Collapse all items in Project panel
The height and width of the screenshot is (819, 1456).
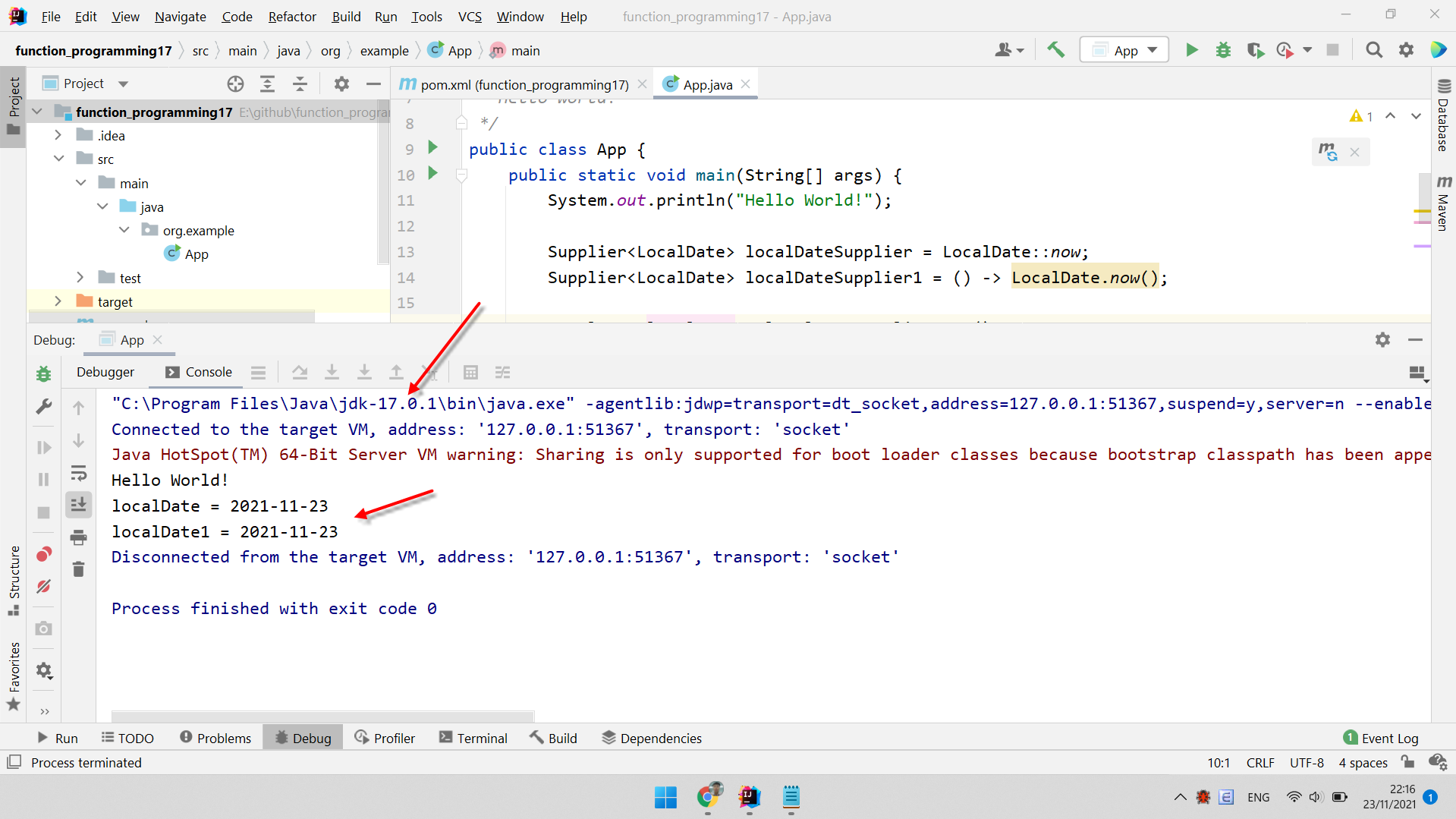[300, 83]
